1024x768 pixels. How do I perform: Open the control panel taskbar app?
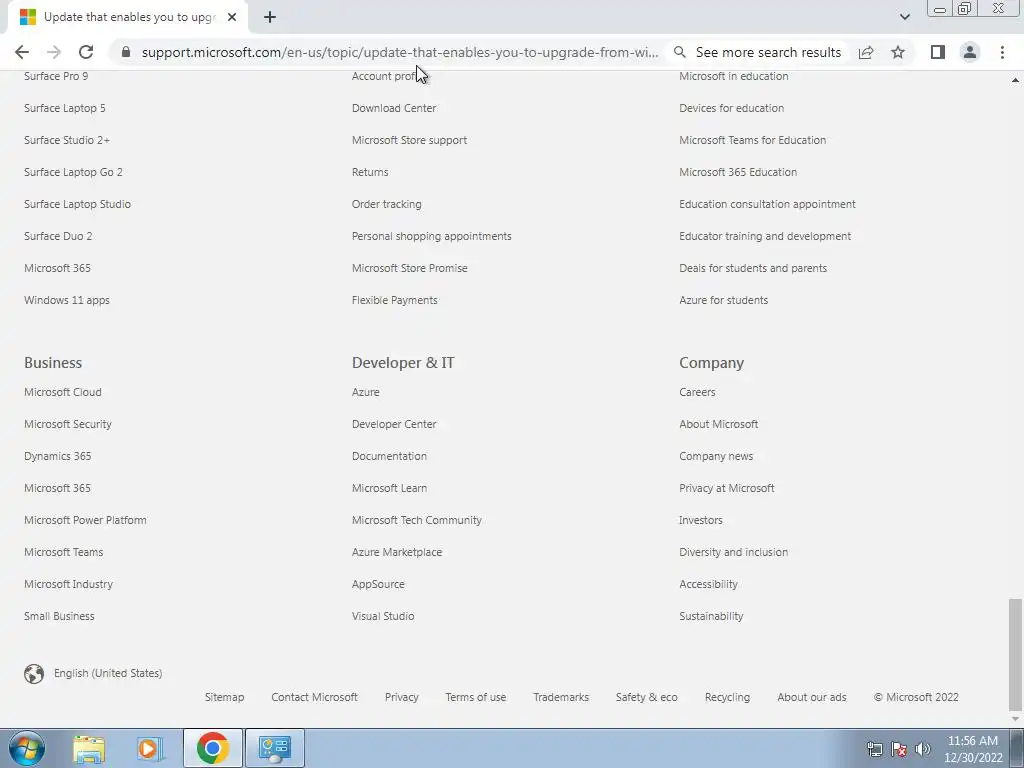pos(274,748)
